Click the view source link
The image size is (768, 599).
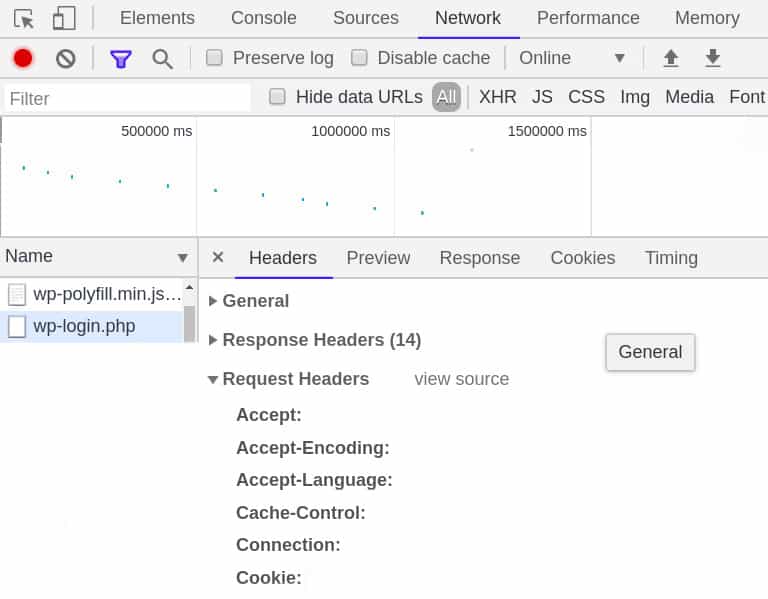pyautogui.click(x=461, y=379)
